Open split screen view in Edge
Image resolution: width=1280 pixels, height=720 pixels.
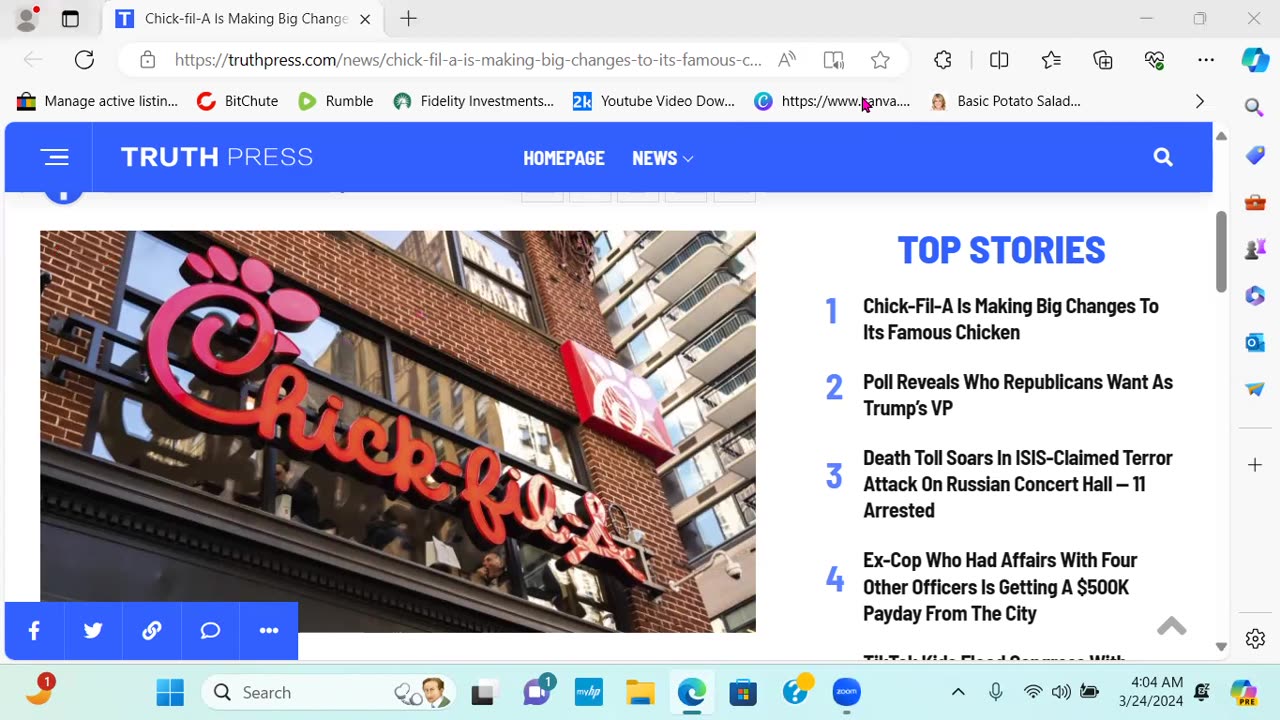click(x=999, y=60)
